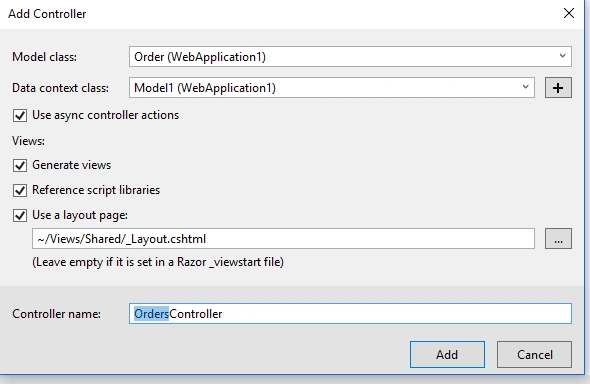Click the Model class: label
This screenshot has height=384, width=590.
click(x=44, y=57)
